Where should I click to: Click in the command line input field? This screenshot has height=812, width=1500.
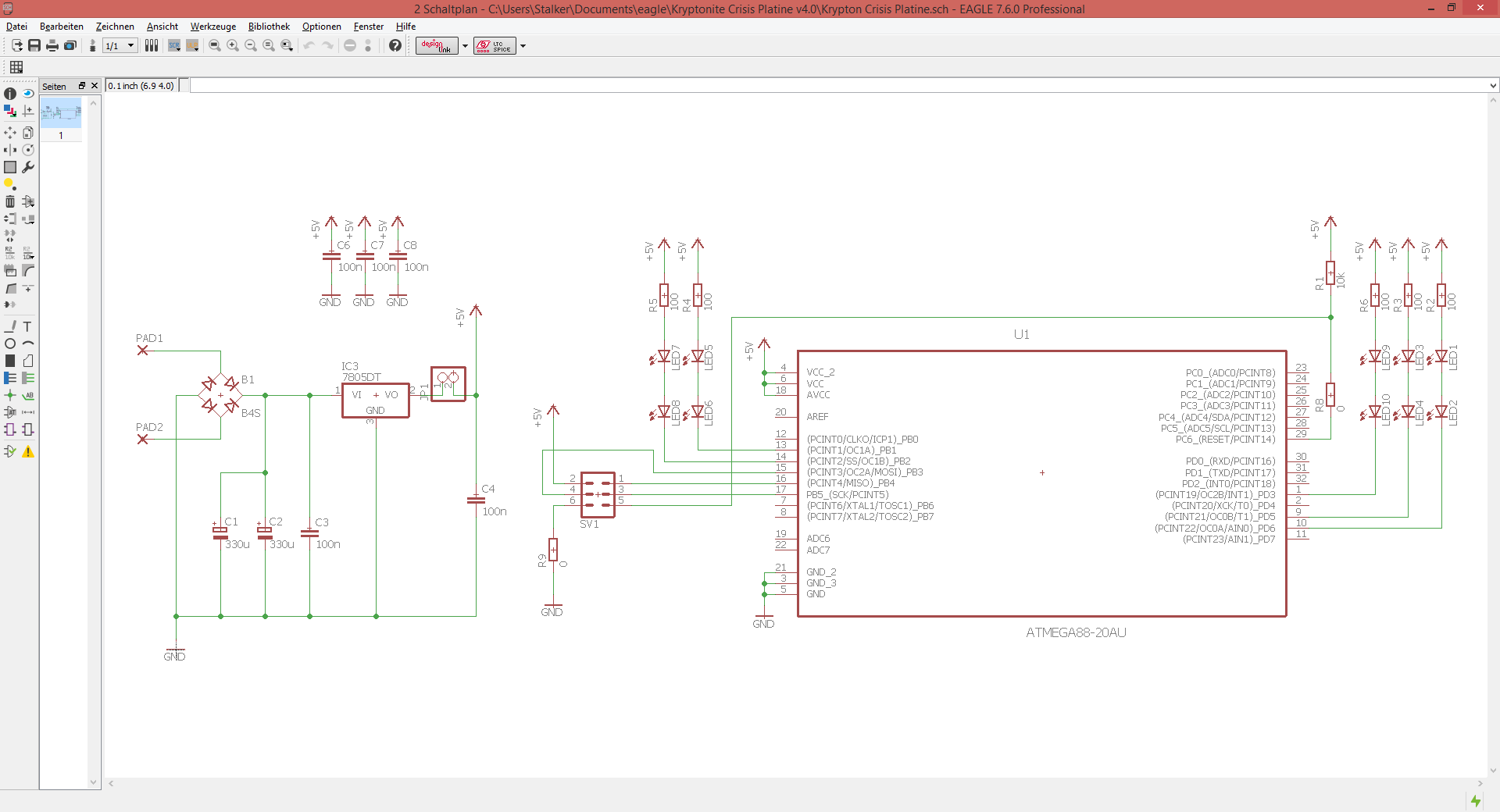[838, 86]
